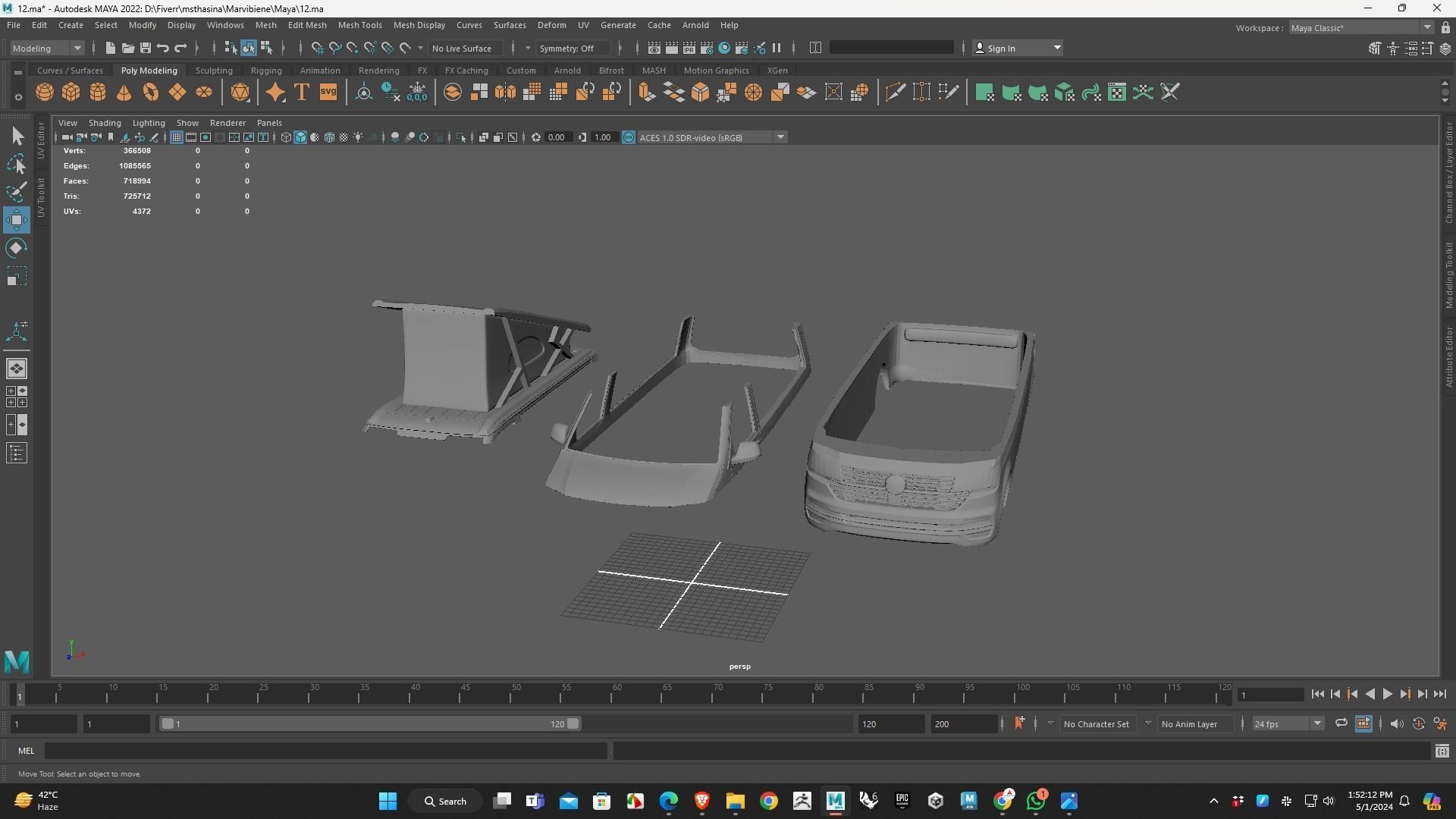This screenshot has width=1456, height=819.
Task: Activate the Rotate tool in toolbox
Action: (x=17, y=248)
